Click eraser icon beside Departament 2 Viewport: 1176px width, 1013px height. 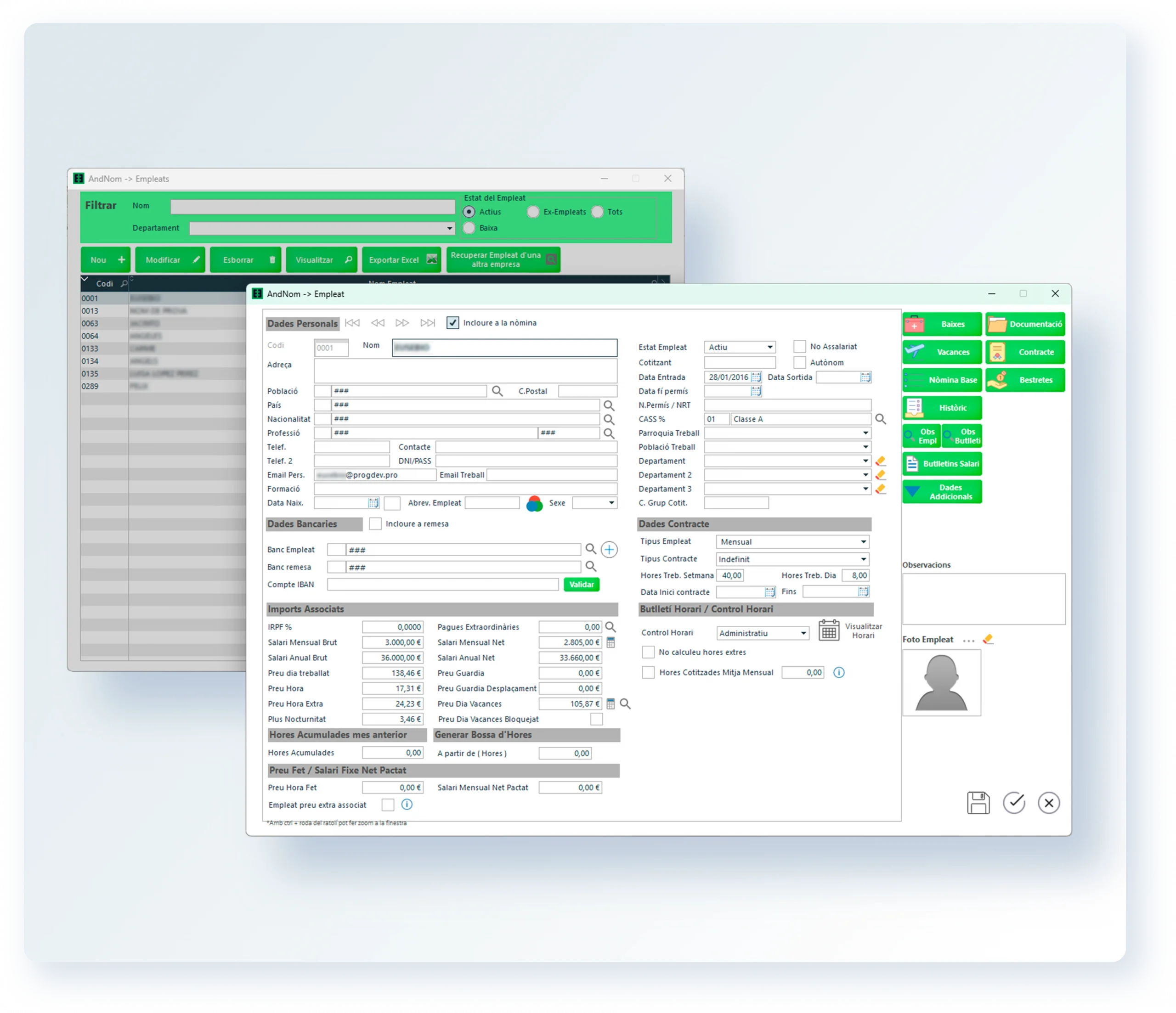pyautogui.click(x=880, y=475)
